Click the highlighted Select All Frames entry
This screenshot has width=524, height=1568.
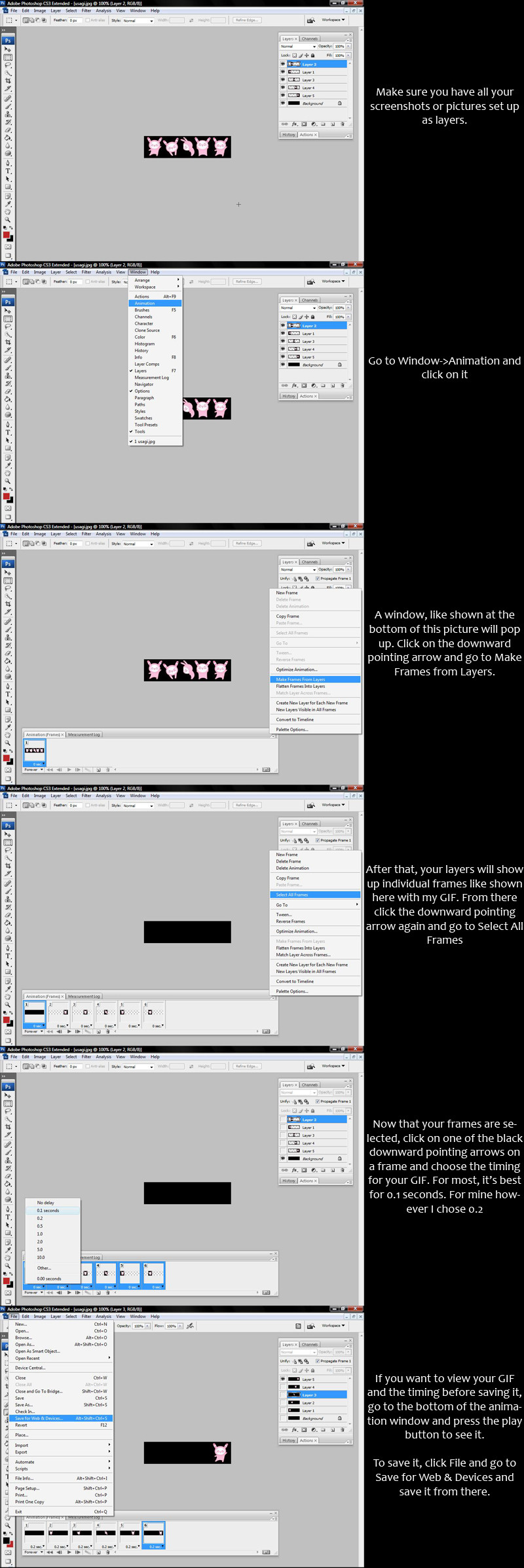pos(316,895)
